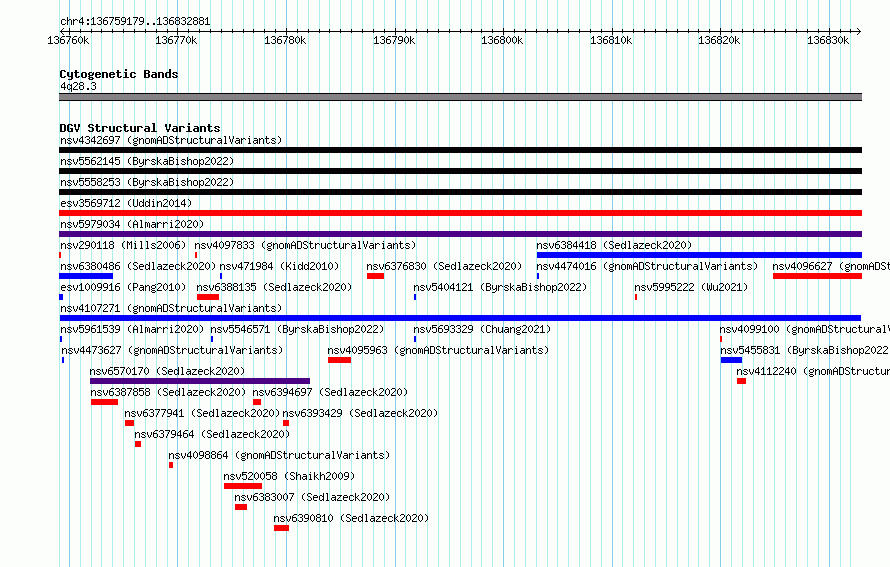Click nsv6393429 Sedlazeck2020 label

[x=360, y=413]
